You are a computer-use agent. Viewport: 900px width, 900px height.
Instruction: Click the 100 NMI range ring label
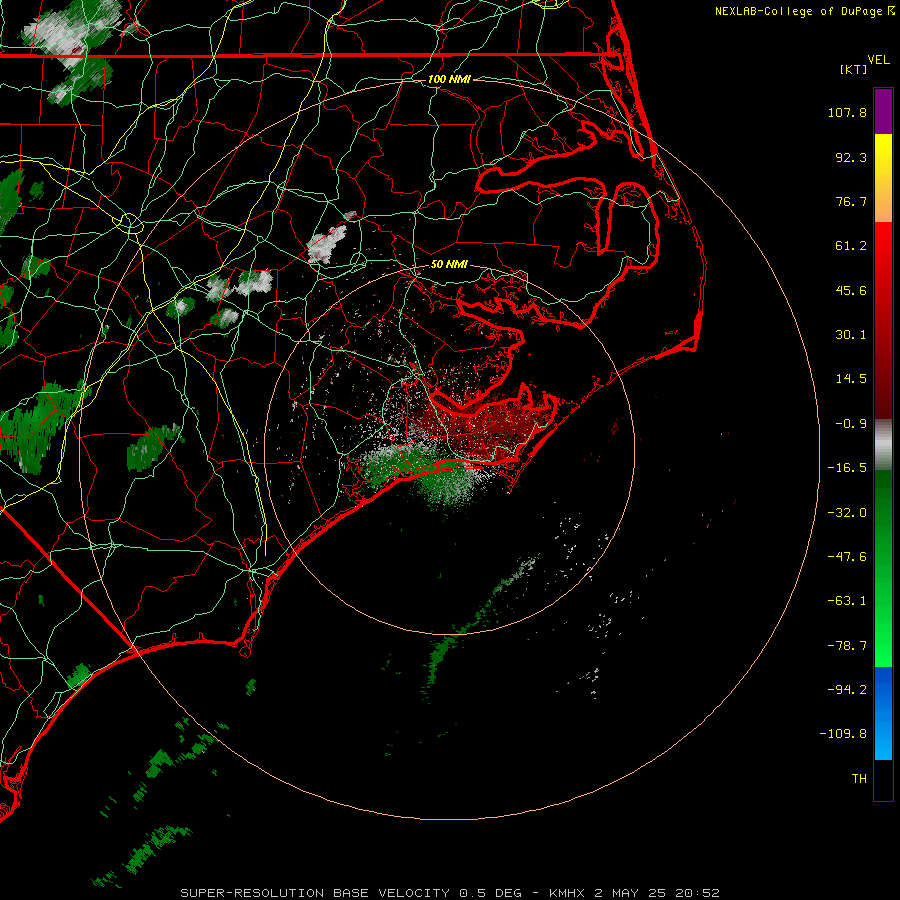[449, 79]
